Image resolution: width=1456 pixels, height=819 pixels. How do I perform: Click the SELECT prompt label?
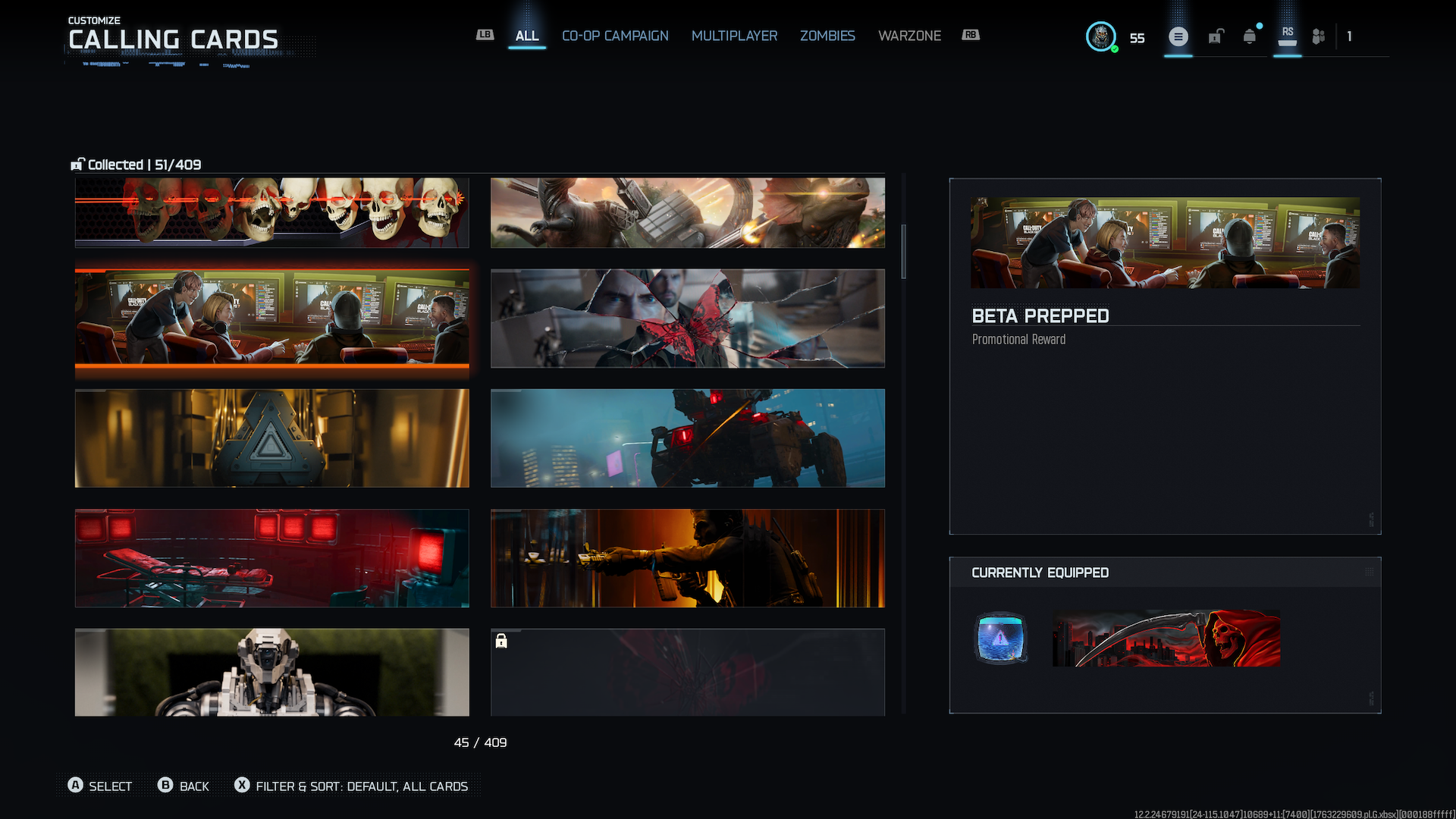click(111, 786)
